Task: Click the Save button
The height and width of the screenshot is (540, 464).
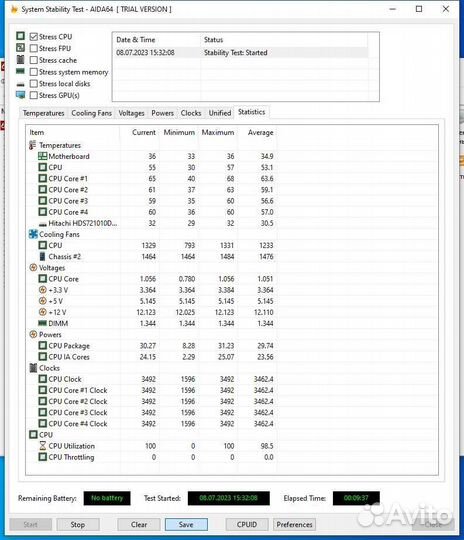Action: click(x=186, y=525)
